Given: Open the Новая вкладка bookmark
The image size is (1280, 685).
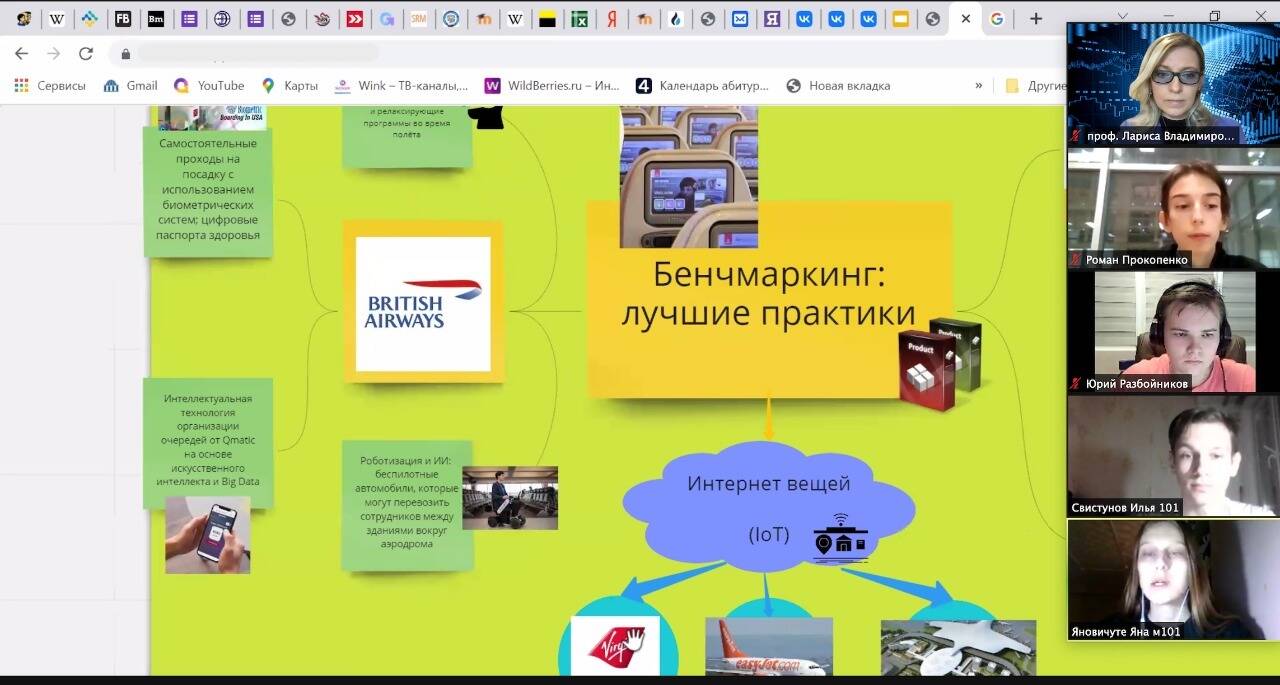Looking at the screenshot, I should [x=838, y=86].
